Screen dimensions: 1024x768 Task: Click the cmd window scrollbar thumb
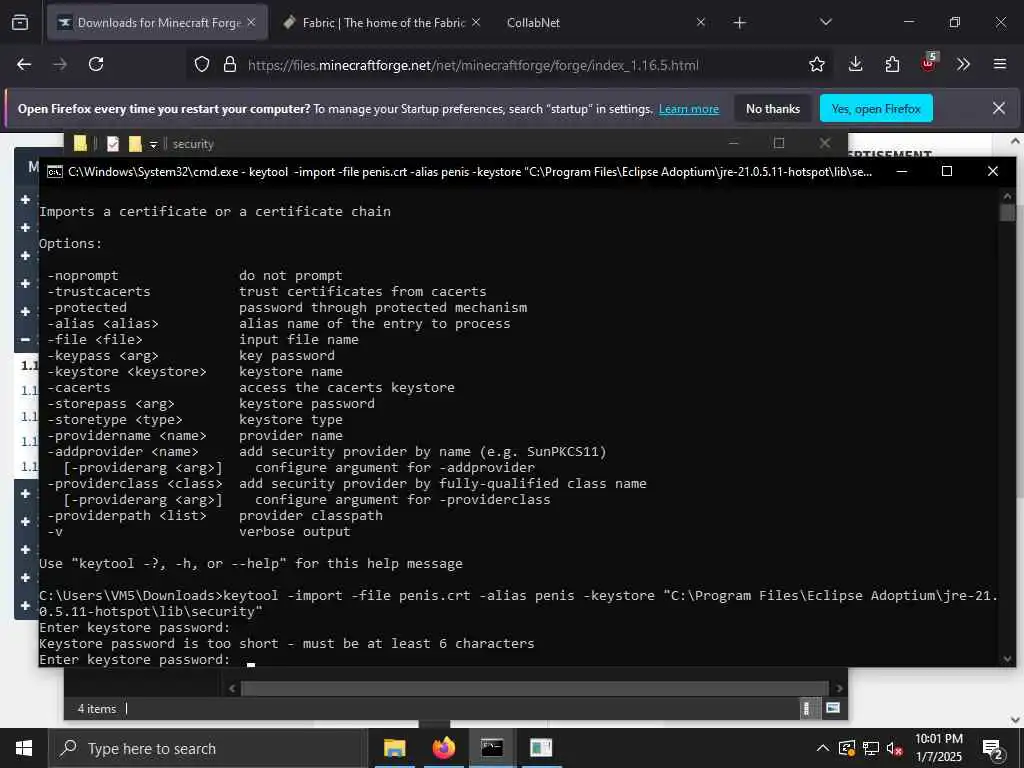[x=1007, y=212]
